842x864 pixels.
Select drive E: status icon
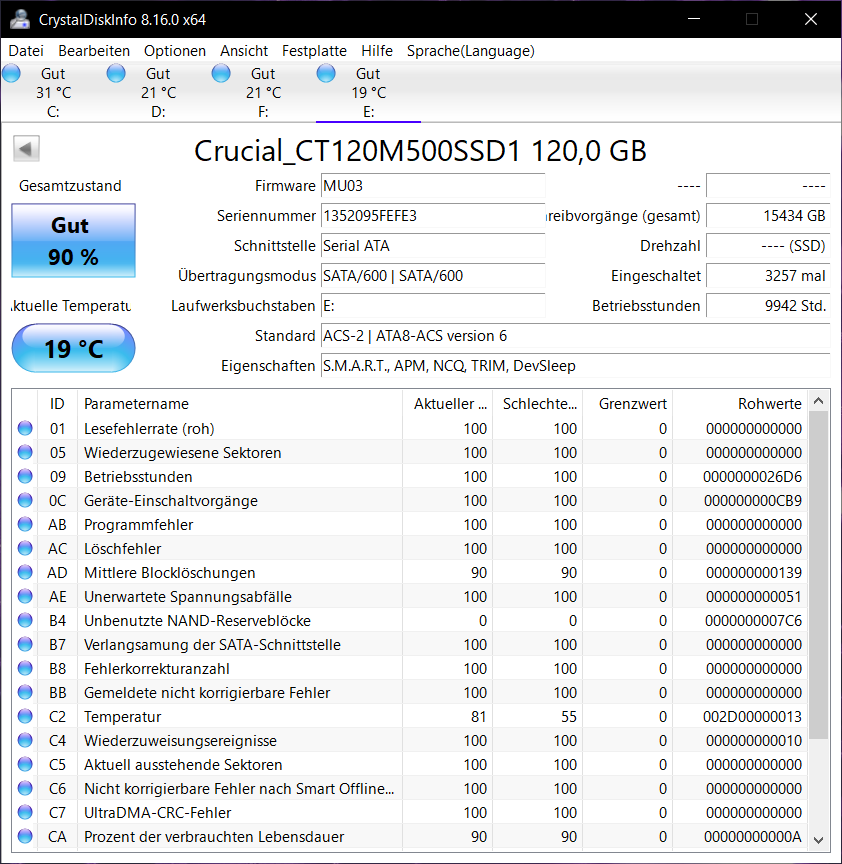click(x=326, y=73)
